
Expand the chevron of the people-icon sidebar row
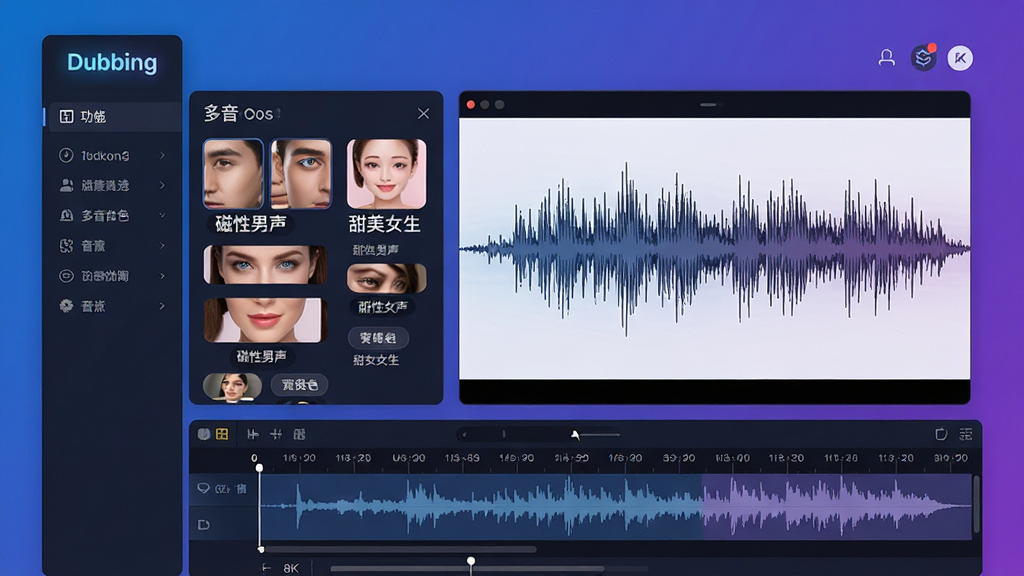pyautogui.click(x=162, y=185)
